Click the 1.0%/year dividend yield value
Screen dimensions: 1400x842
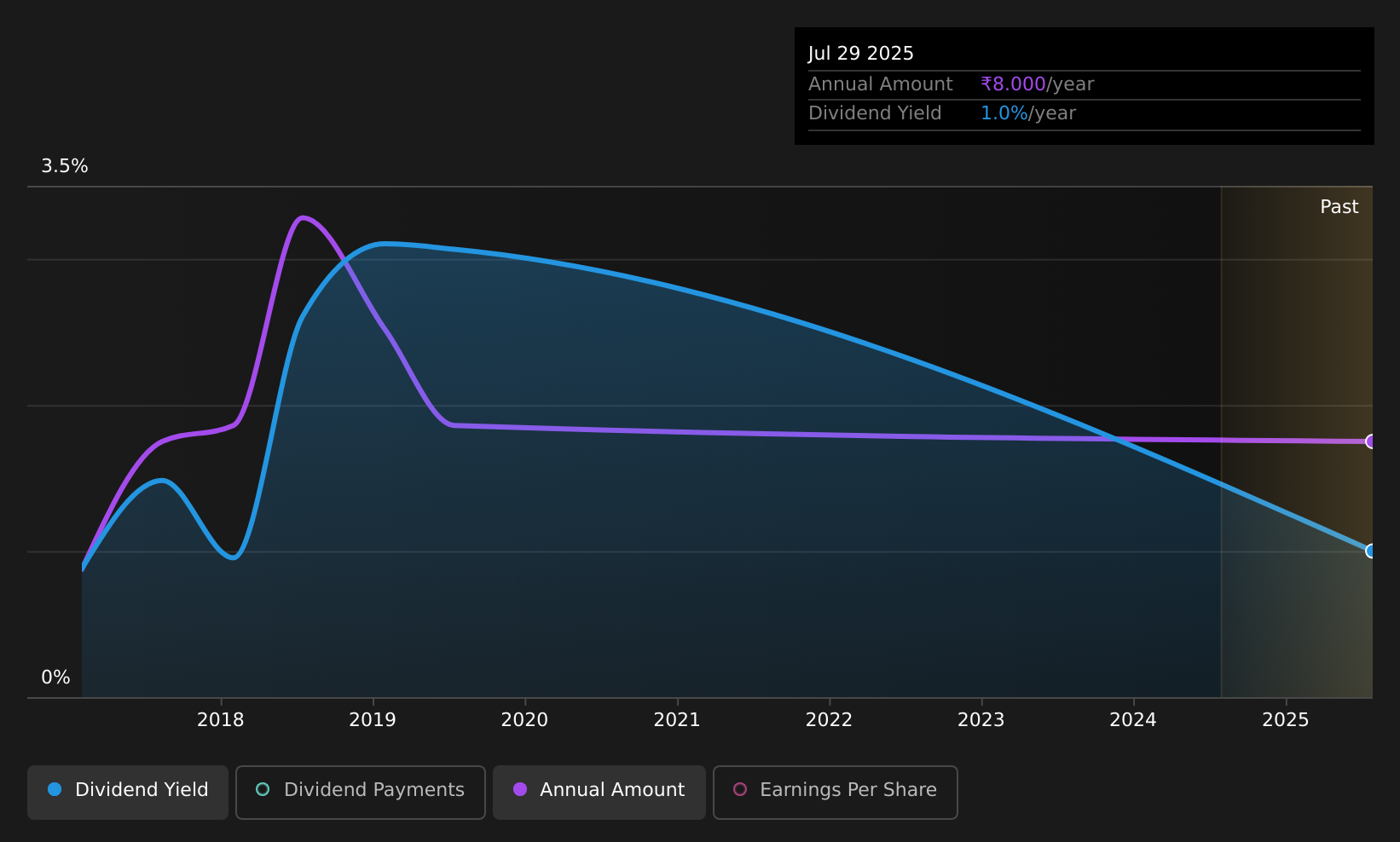click(1028, 113)
